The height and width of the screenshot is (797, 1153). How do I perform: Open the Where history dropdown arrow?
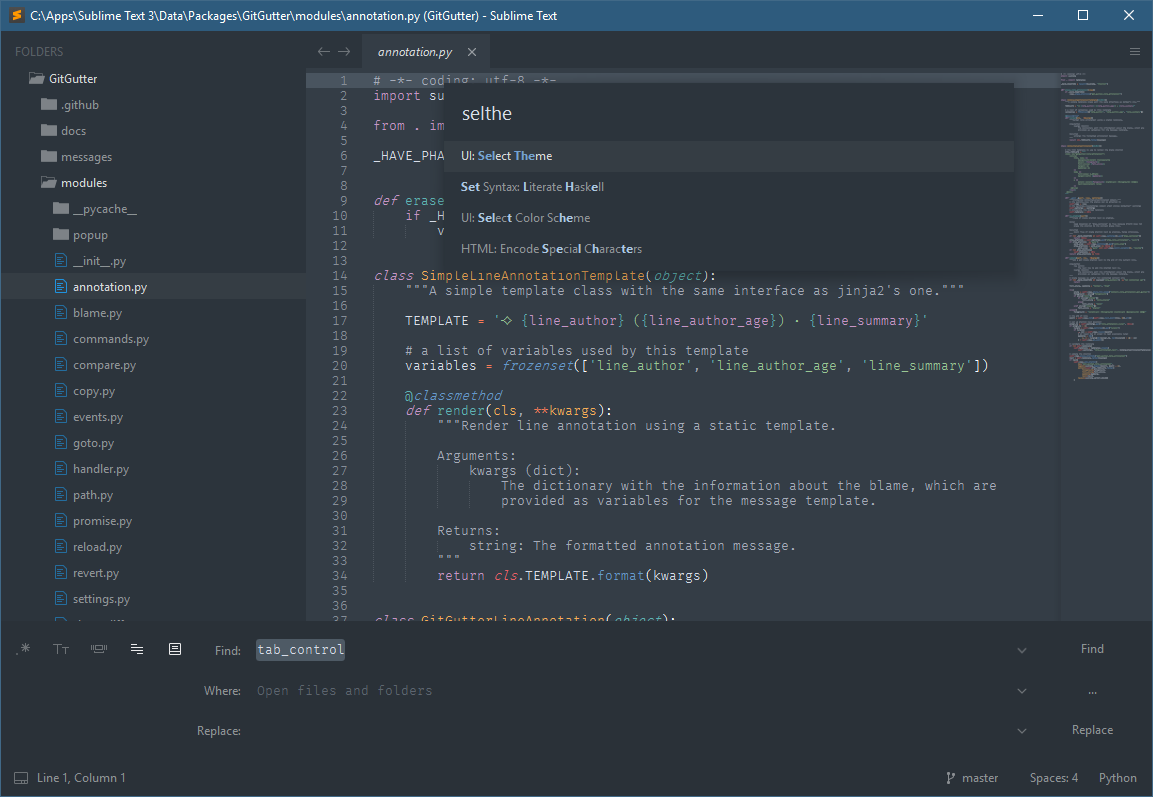tap(1021, 690)
